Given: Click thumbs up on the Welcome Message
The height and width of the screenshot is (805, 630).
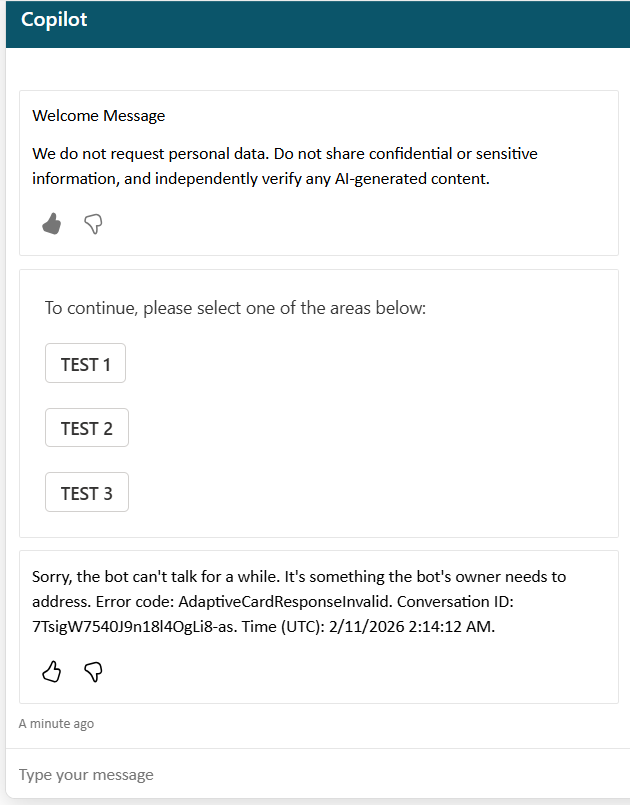Looking at the screenshot, I should click(x=51, y=224).
